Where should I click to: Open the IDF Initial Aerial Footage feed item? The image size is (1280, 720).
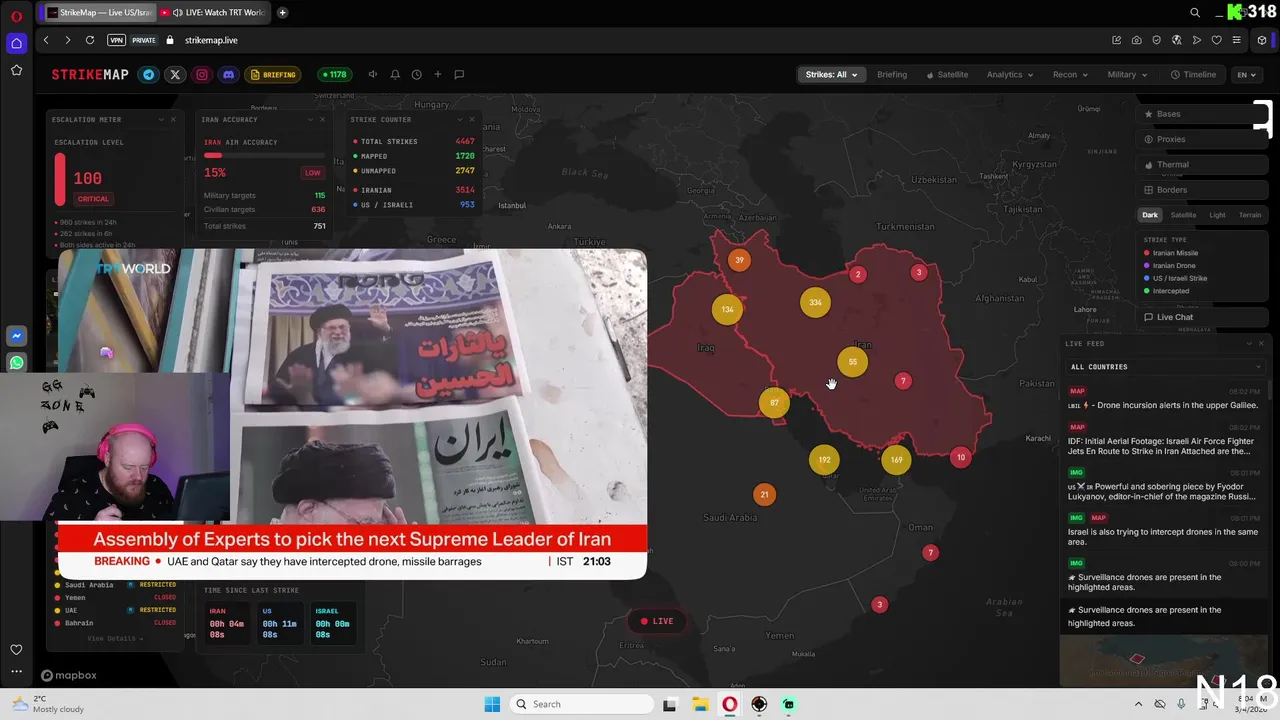pyautogui.click(x=1165, y=440)
